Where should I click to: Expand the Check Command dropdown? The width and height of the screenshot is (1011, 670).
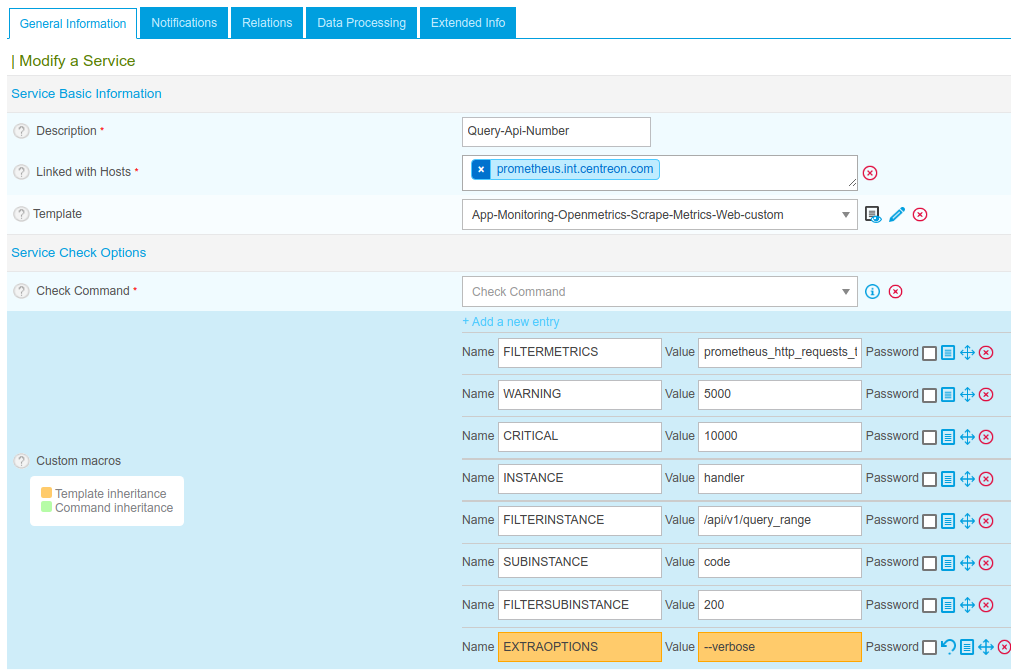coord(658,292)
